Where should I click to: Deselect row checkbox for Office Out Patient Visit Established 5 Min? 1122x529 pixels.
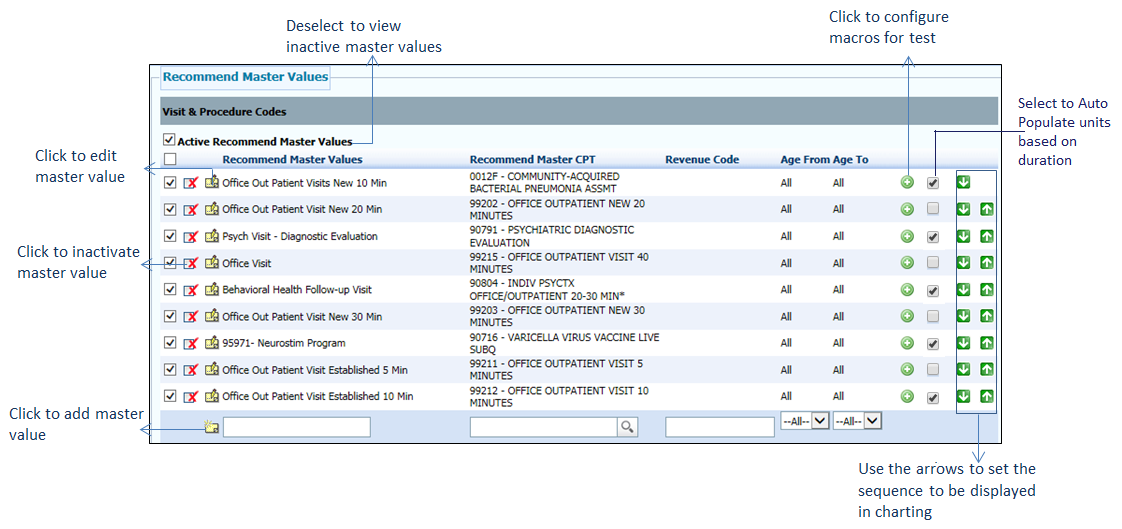click(x=170, y=370)
